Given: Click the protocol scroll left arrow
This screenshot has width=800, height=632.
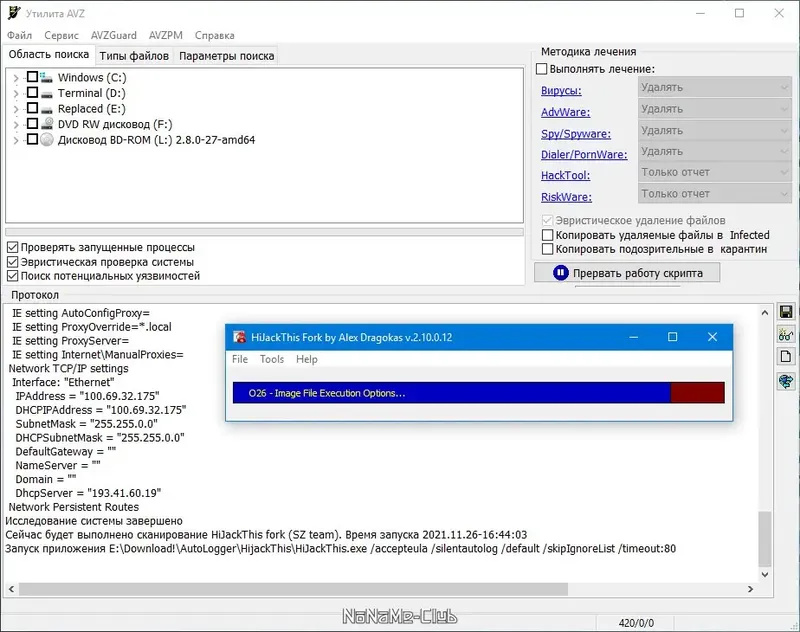Looking at the screenshot, I should (11, 589).
